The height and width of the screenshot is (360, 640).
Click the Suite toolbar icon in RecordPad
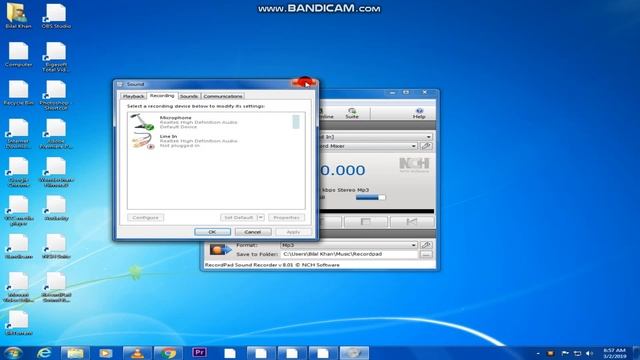[352, 113]
